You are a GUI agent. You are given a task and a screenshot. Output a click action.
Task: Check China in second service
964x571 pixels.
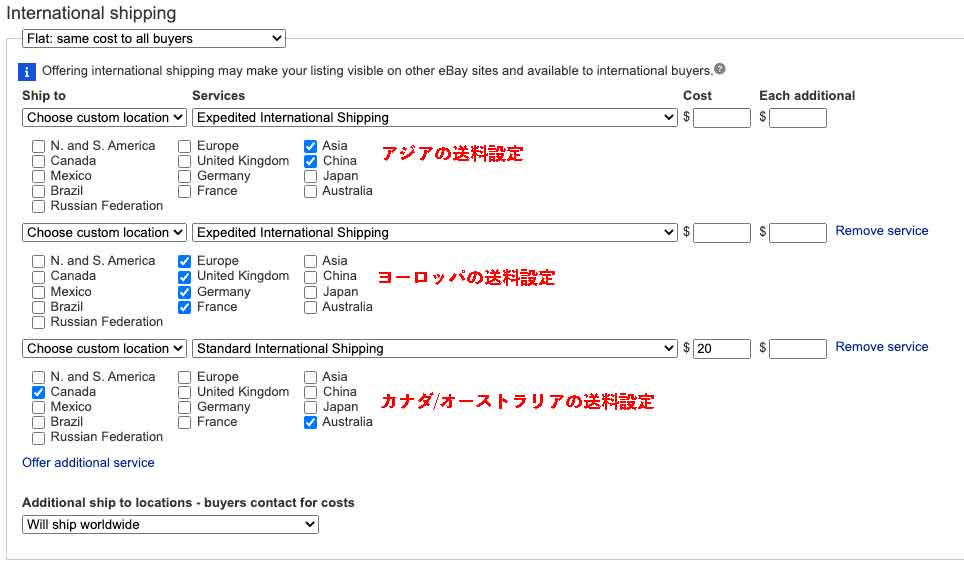pos(310,277)
